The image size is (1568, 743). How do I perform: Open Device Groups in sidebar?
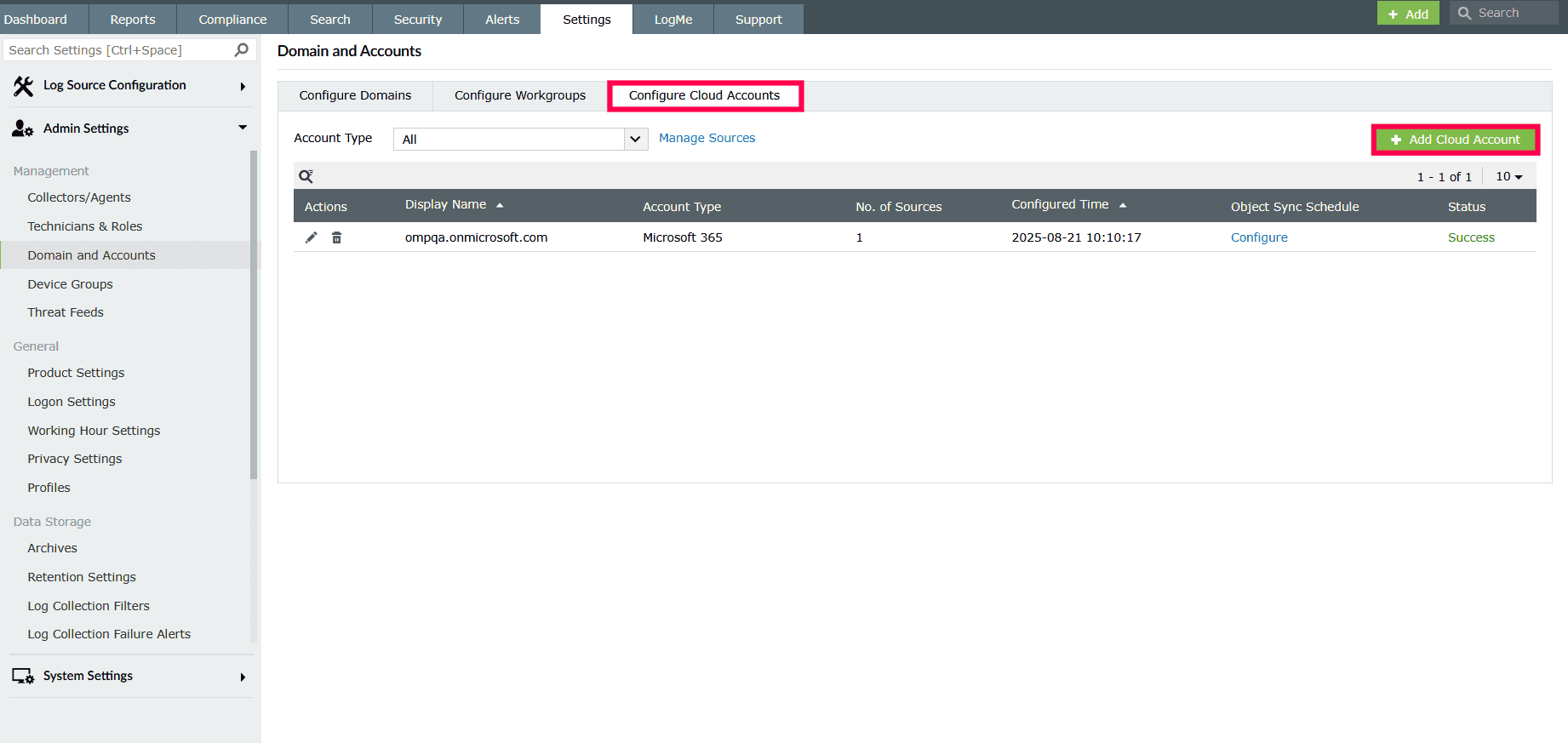[70, 284]
